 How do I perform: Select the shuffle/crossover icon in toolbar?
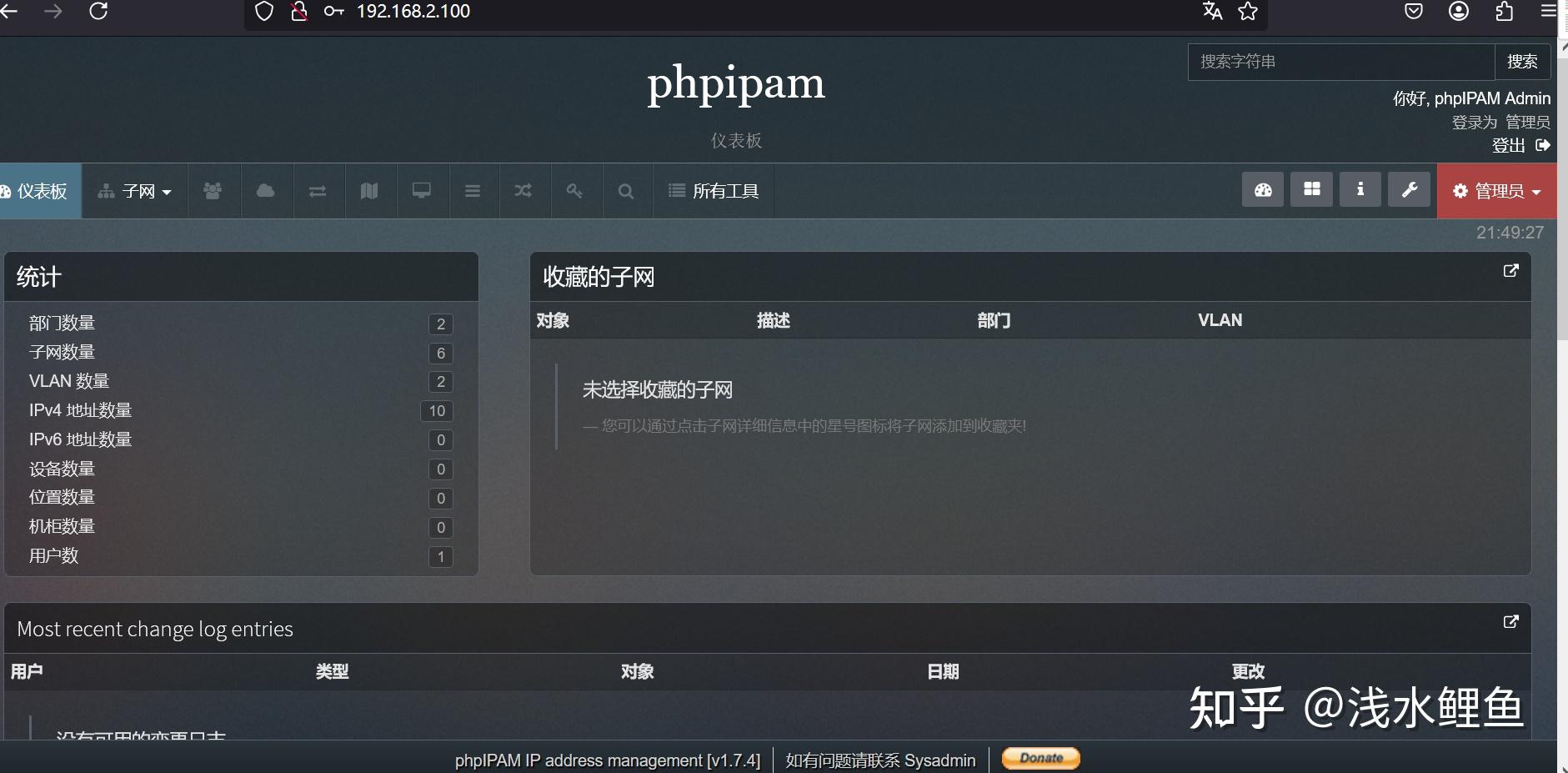pos(524,191)
